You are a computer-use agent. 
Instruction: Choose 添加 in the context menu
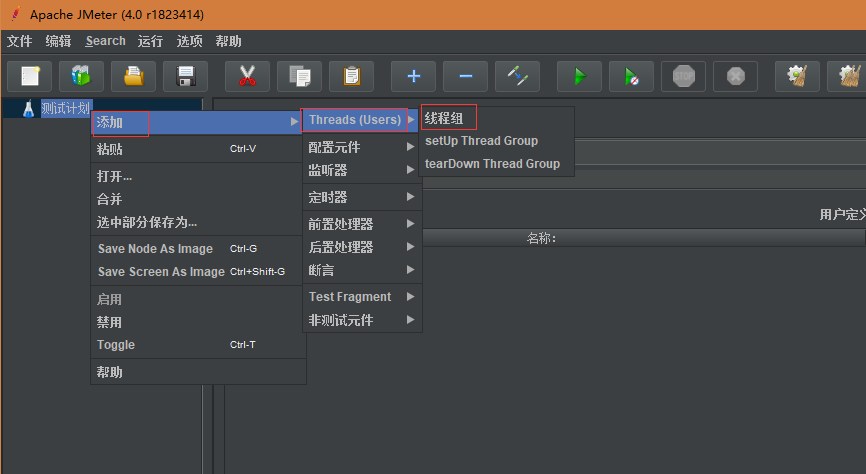(197, 122)
